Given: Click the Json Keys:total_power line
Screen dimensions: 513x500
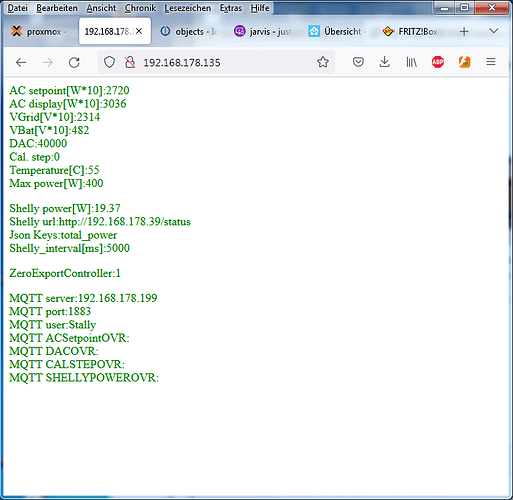Looking at the screenshot, I should [x=63, y=235].
